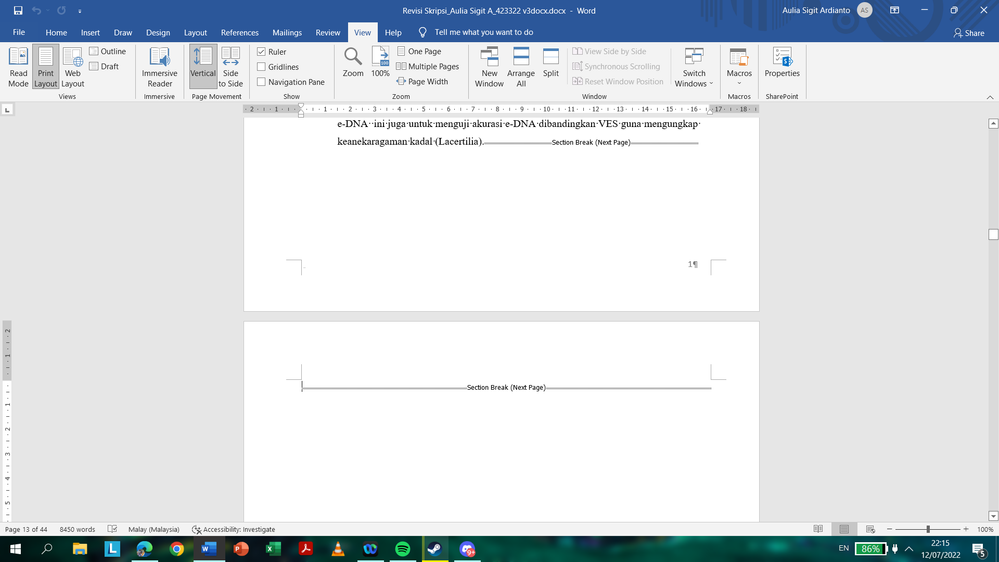Switch to Web Layout view
This screenshot has width=999, height=562.
point(73,67)
